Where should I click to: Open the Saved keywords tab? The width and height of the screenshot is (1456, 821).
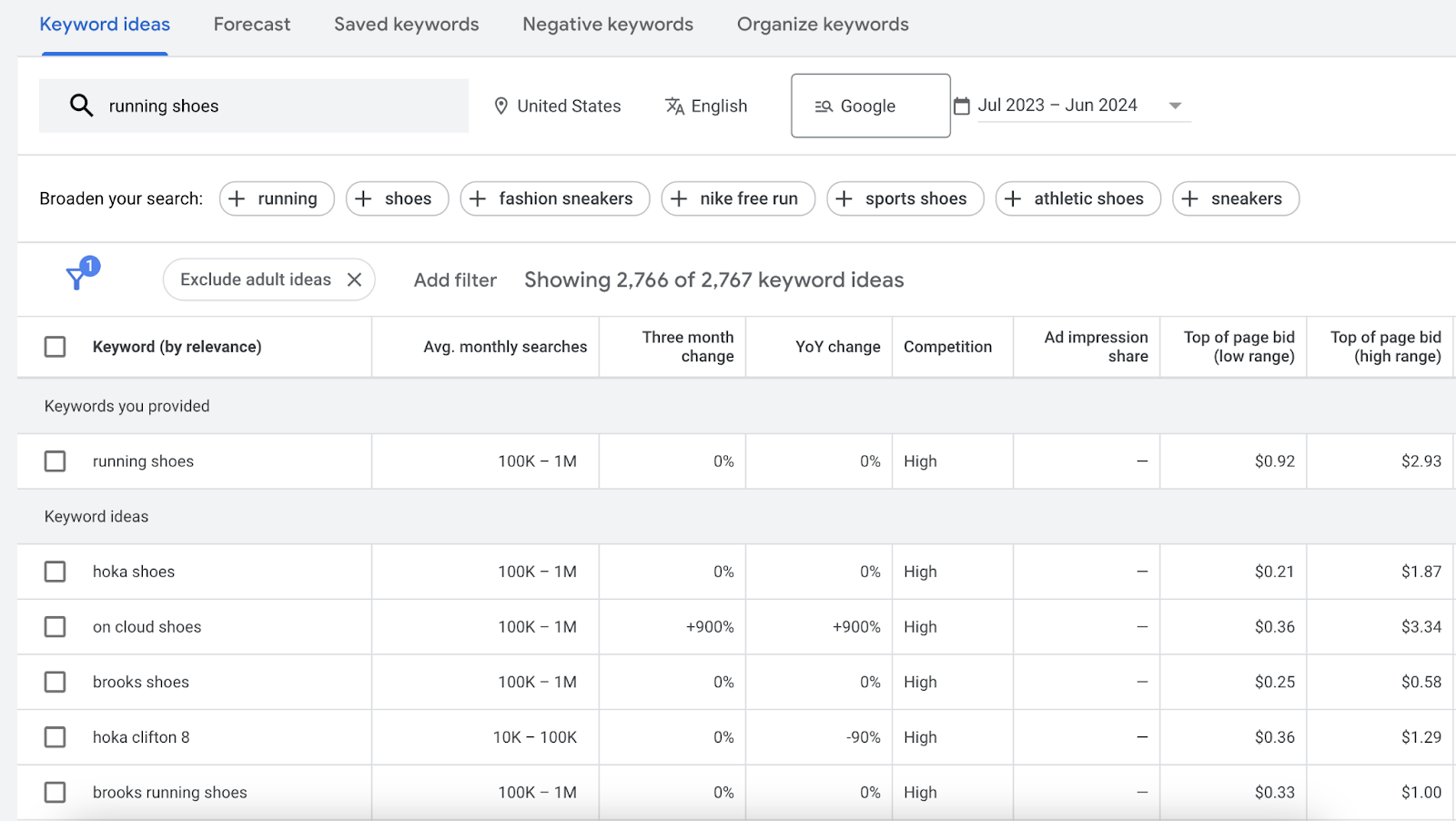pos(407,25)
